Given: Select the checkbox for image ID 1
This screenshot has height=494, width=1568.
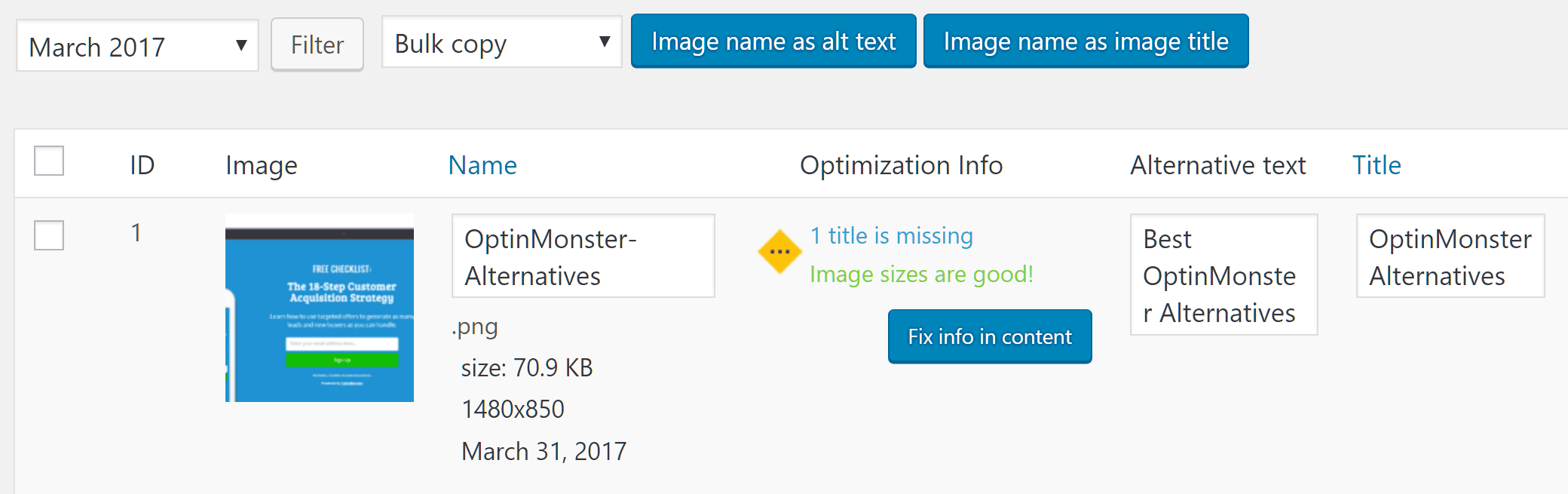Looking at the screenshot, I should click(x=48, y=236).
